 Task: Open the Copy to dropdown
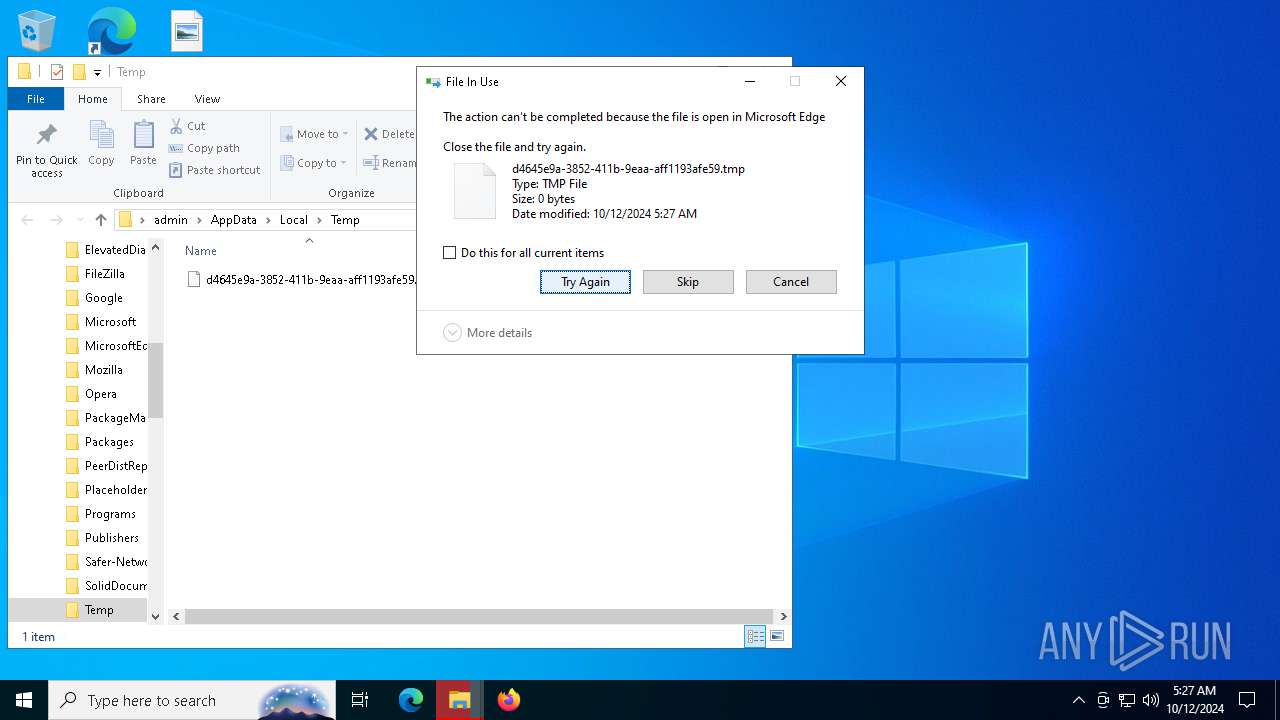[313, 163]
